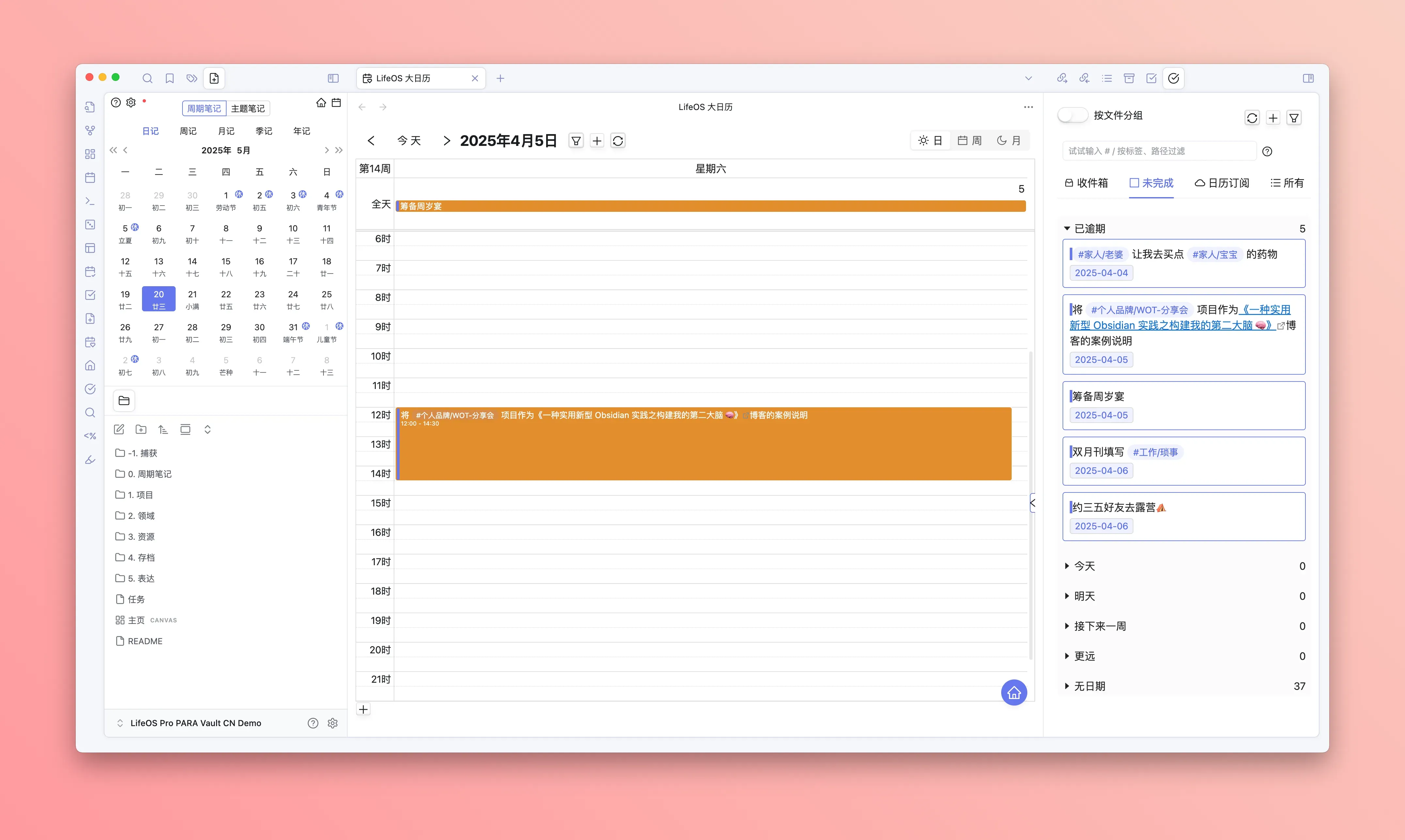The height and width of the screenshot is (840, 1405).
Task: Open the bookmarks icon in top toolbar
Action: click(x=169, y=78)
